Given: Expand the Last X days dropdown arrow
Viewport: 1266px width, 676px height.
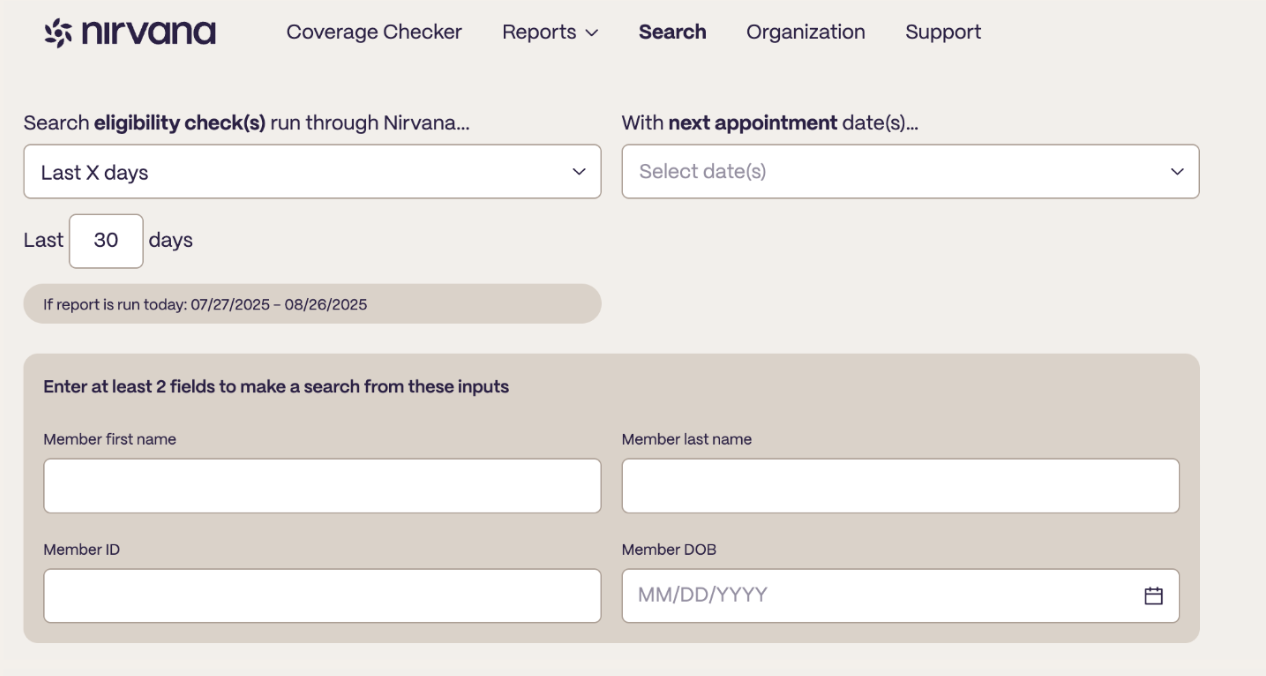Looking at the screenshot, I should pos(578,172).
